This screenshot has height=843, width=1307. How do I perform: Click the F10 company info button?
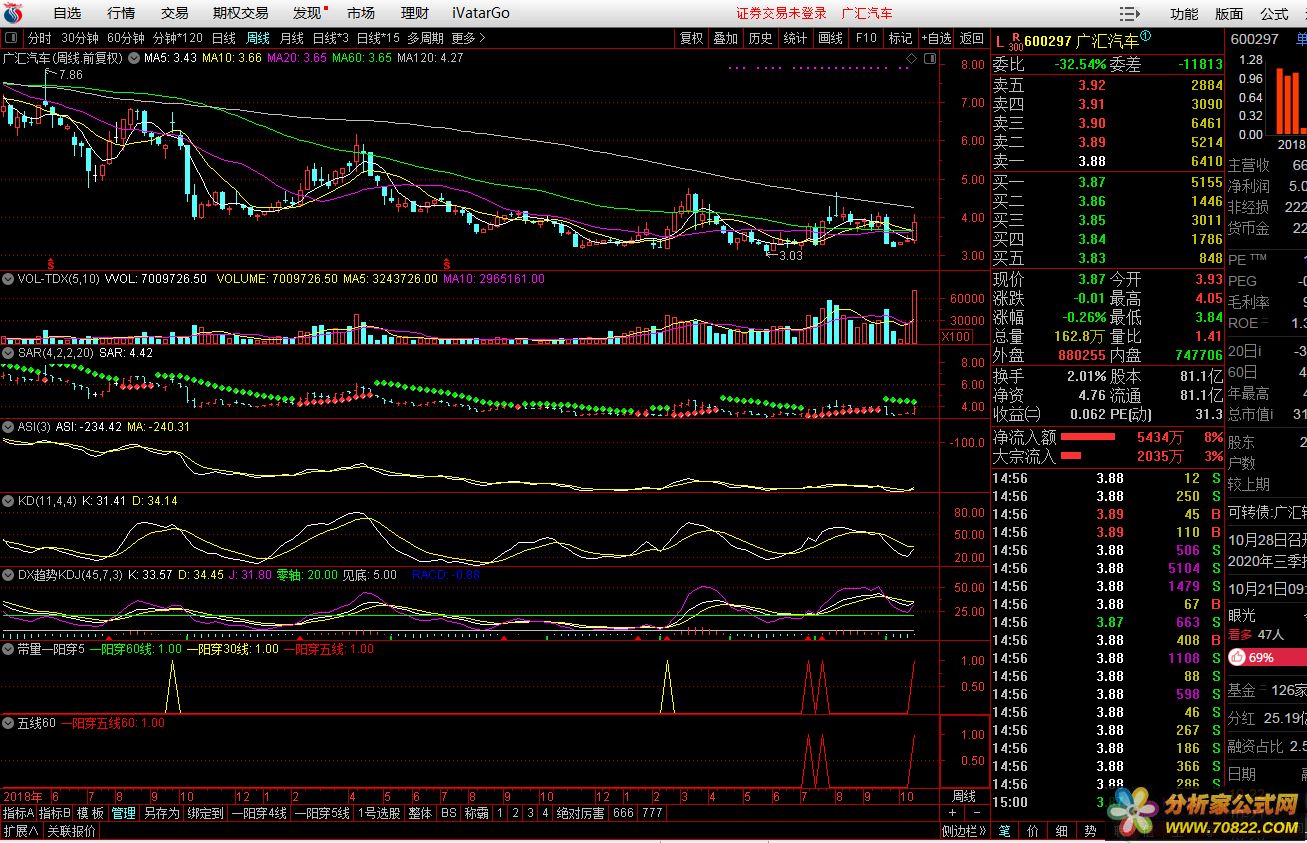point(866,38)
